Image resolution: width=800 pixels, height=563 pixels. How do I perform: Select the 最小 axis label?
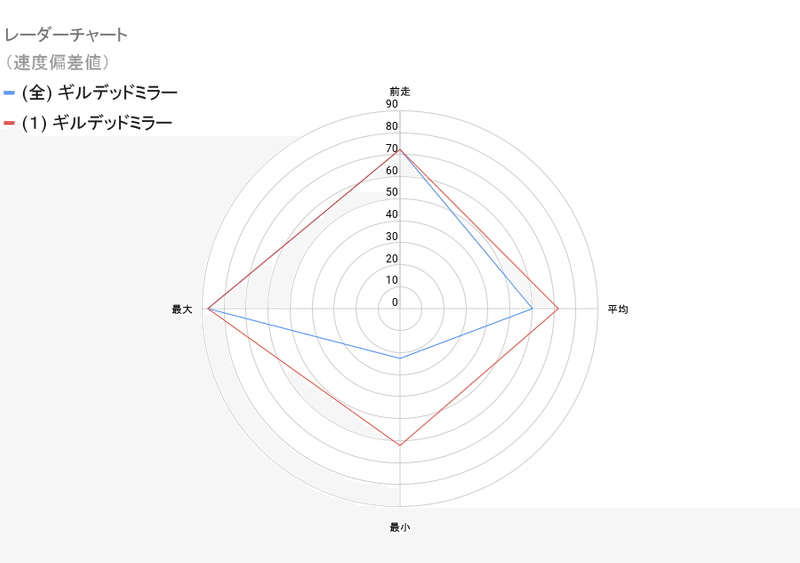click(x=400, y=527)
